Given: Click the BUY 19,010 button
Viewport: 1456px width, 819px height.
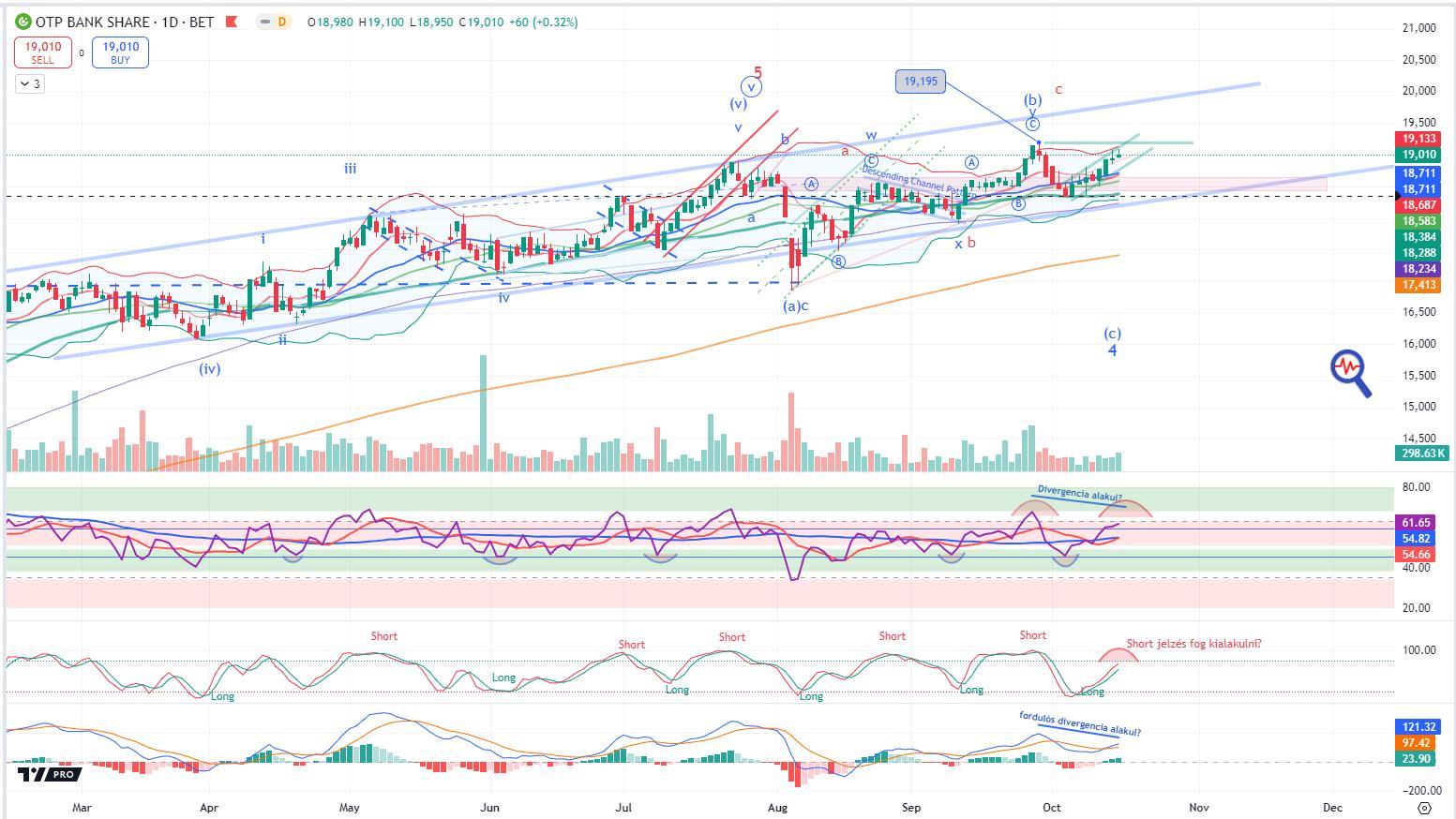Looking at the screenshot, I should (x=120, y=52).
